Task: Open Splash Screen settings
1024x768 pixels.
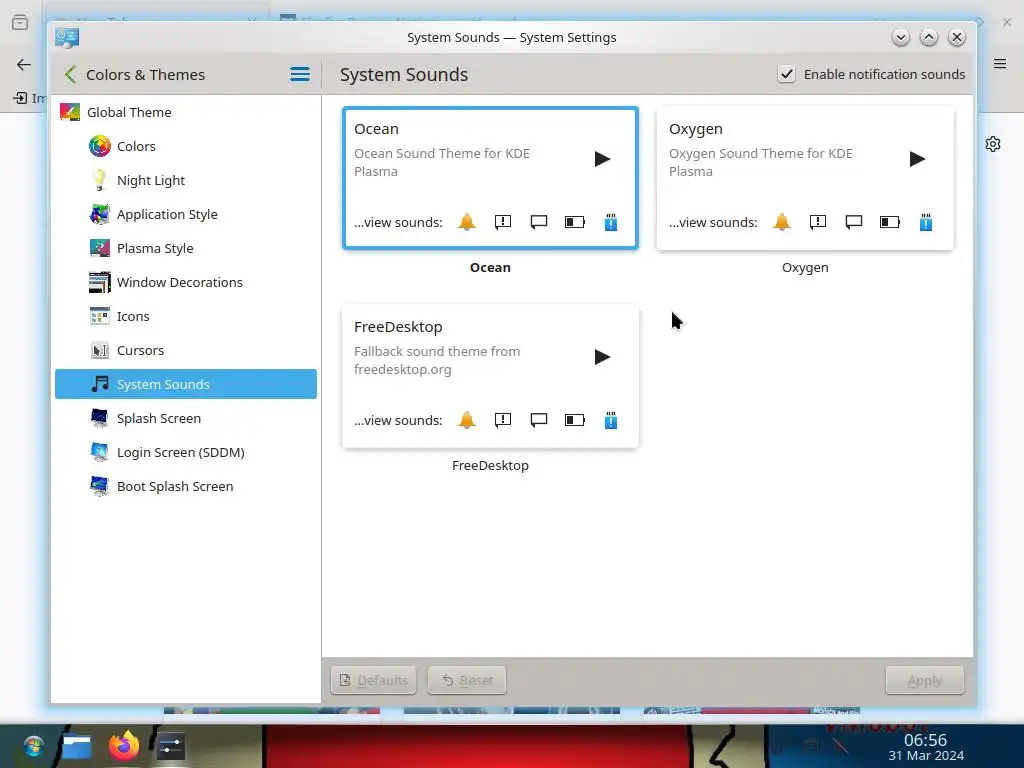Action: click(x=185, y=418)
